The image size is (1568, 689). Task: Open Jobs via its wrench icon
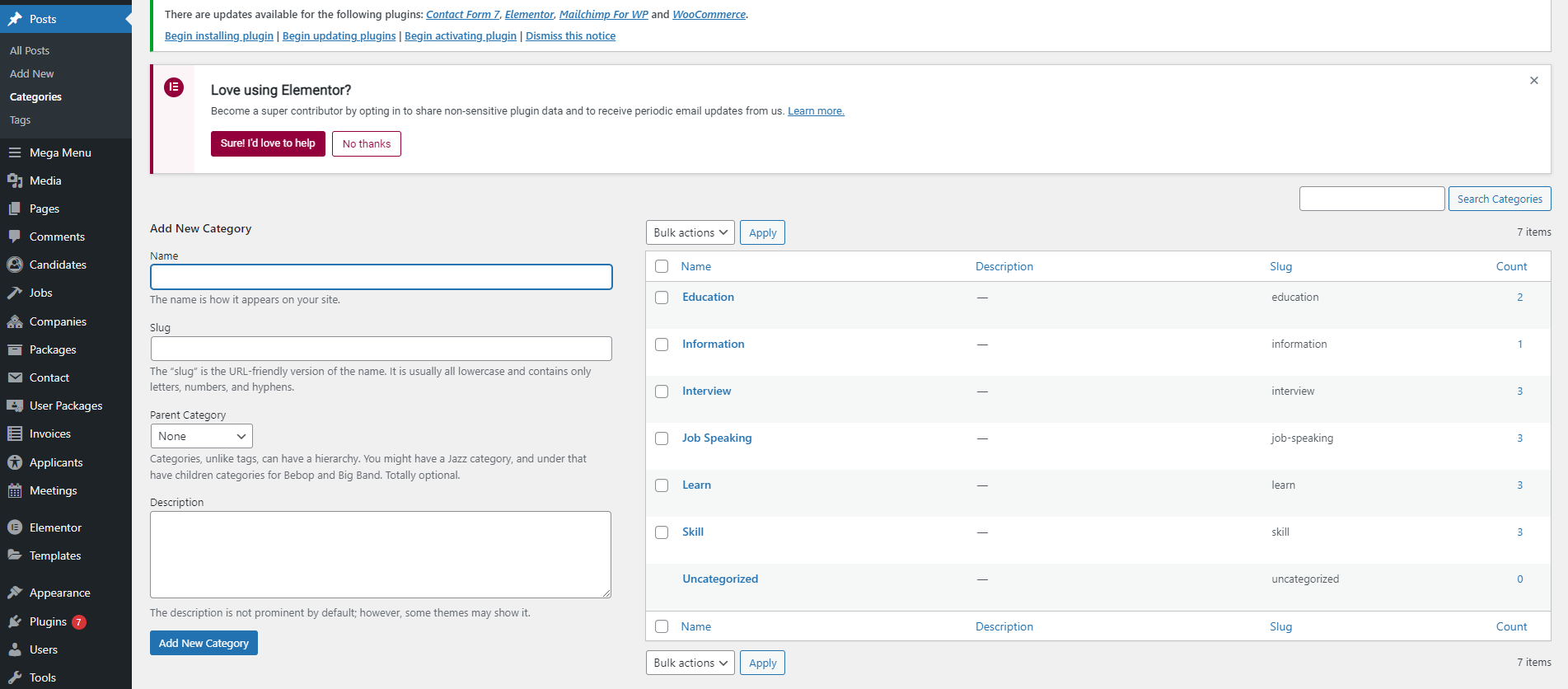[15, 293]
